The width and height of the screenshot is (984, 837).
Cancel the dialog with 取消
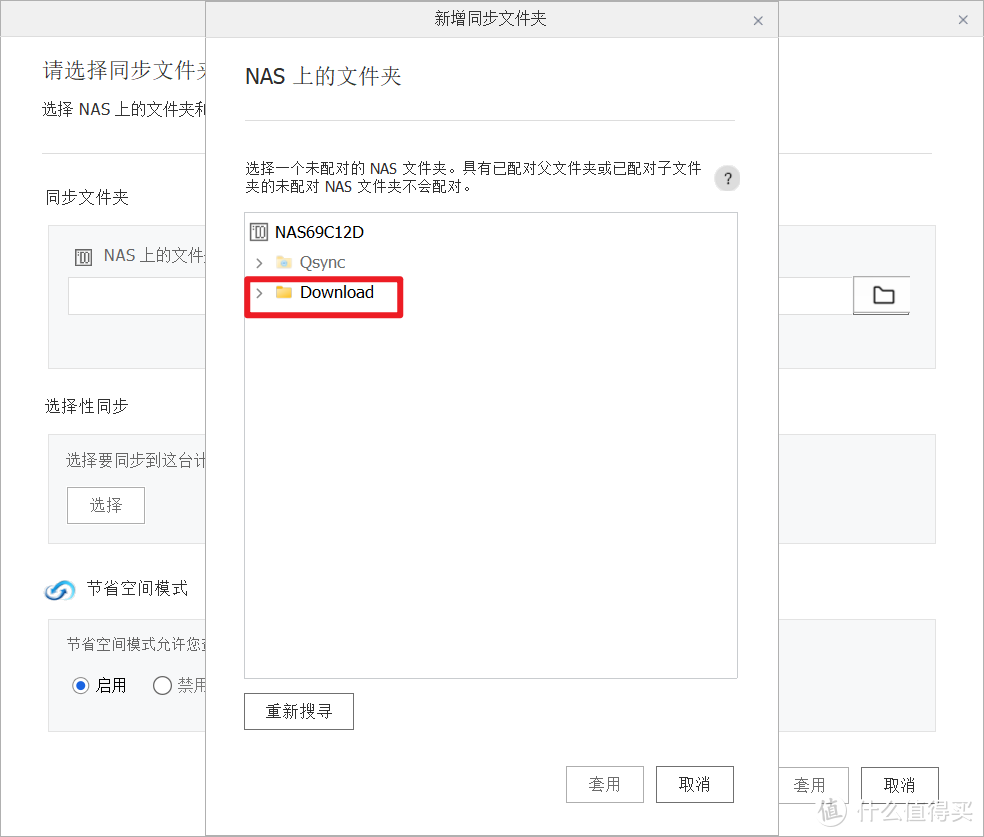click(x=694, y=784)
